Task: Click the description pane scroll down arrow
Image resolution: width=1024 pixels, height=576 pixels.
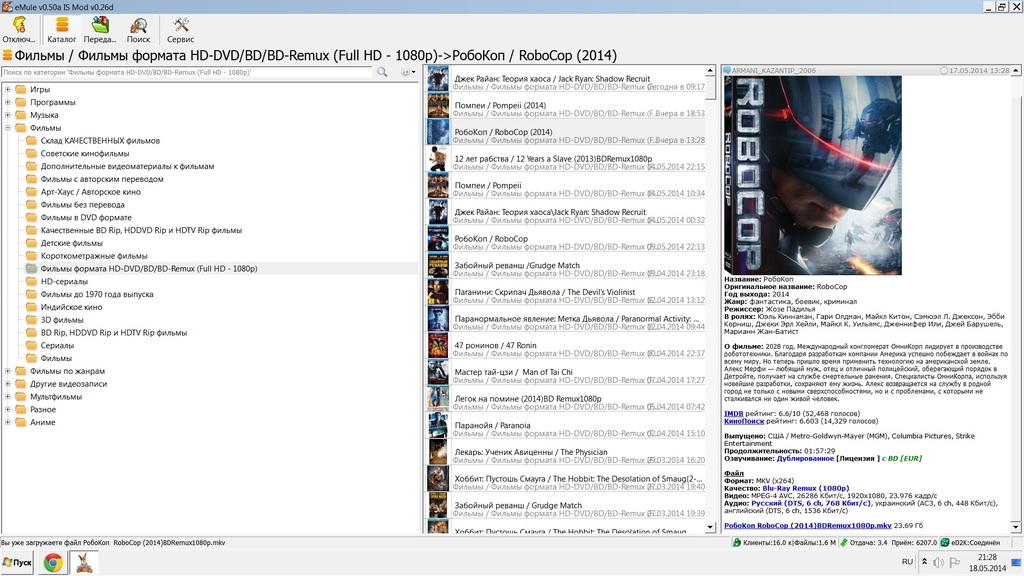Action: click(1016, 527)
